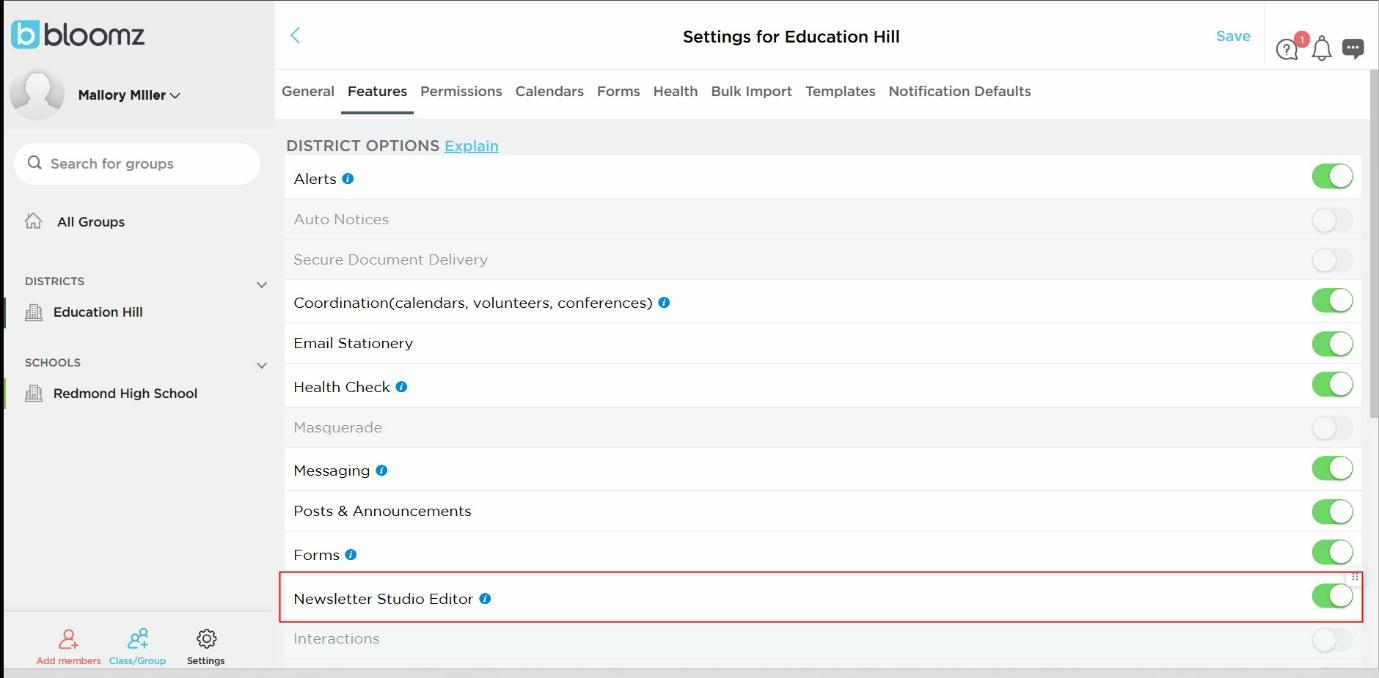Viewport: 1379px width, 678px height.
Task: Switch to the Health tab
Action: pos(675,91)
